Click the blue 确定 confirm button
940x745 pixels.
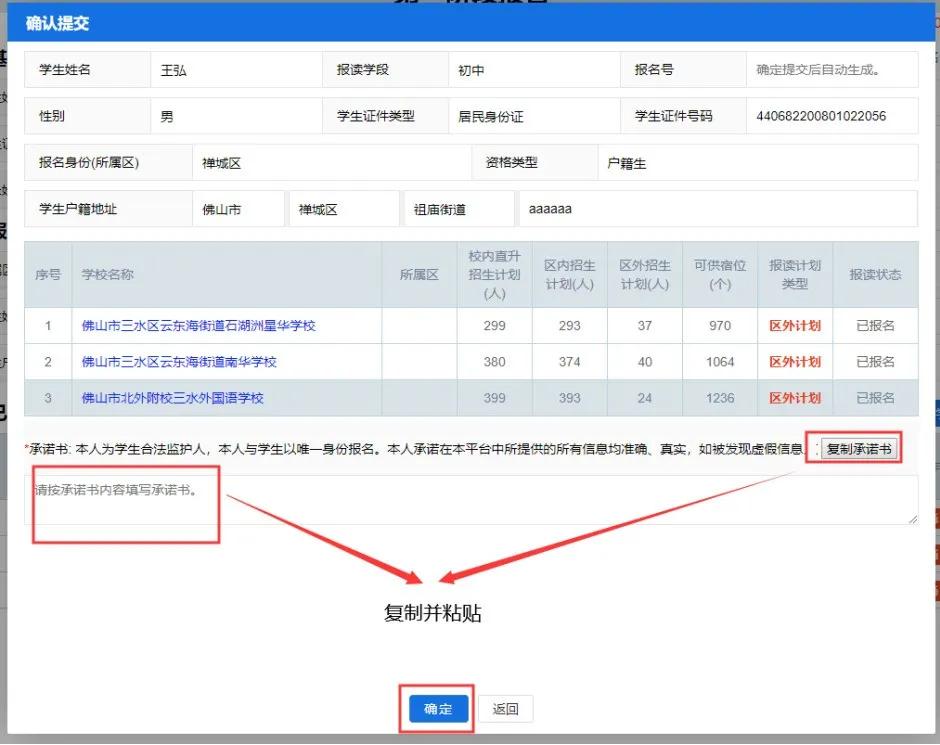pos(438,709)
